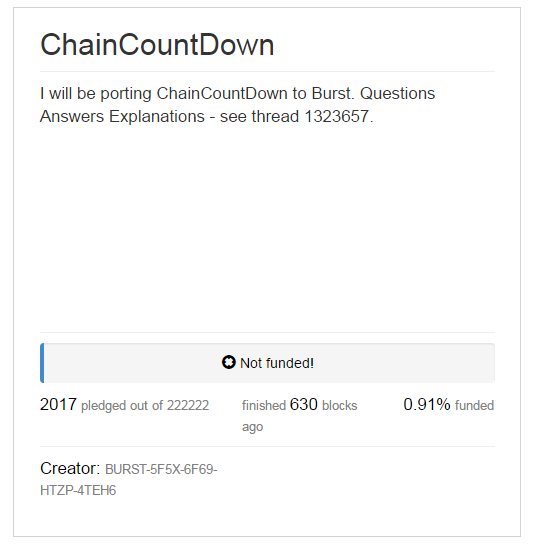534x546 pixels.
Task: Click the blue funding progress bar fill
Action: click(42, 363)
